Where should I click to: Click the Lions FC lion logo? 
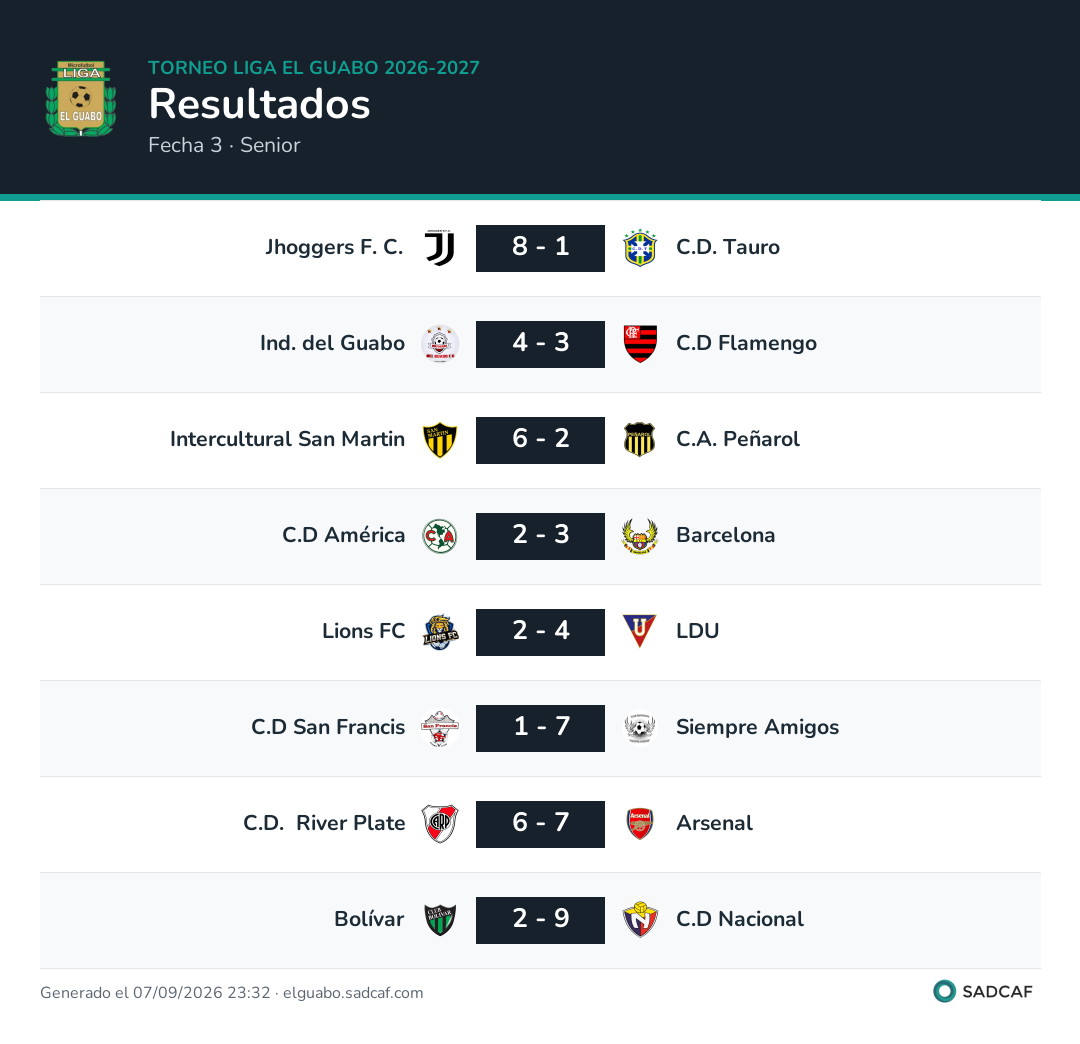click(x=439, y=632)
